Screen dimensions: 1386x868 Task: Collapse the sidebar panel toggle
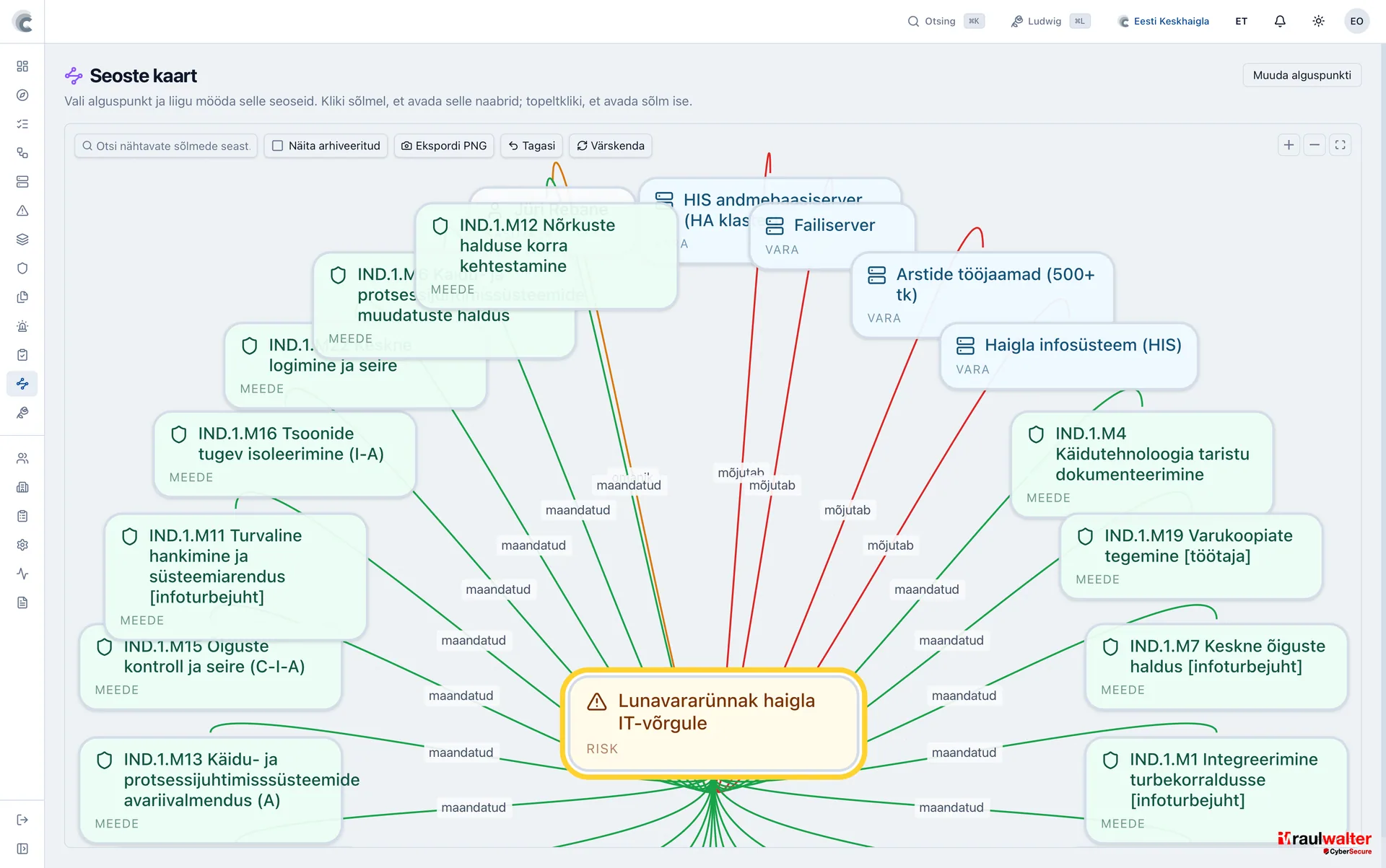tap(22, 849)
